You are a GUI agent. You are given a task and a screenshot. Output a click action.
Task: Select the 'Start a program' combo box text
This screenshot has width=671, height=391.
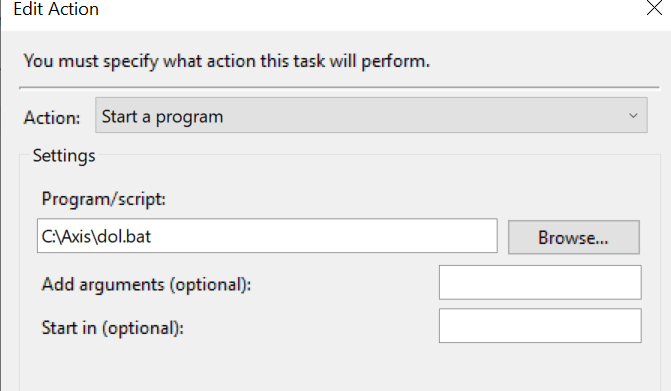[x=162, y=117]
